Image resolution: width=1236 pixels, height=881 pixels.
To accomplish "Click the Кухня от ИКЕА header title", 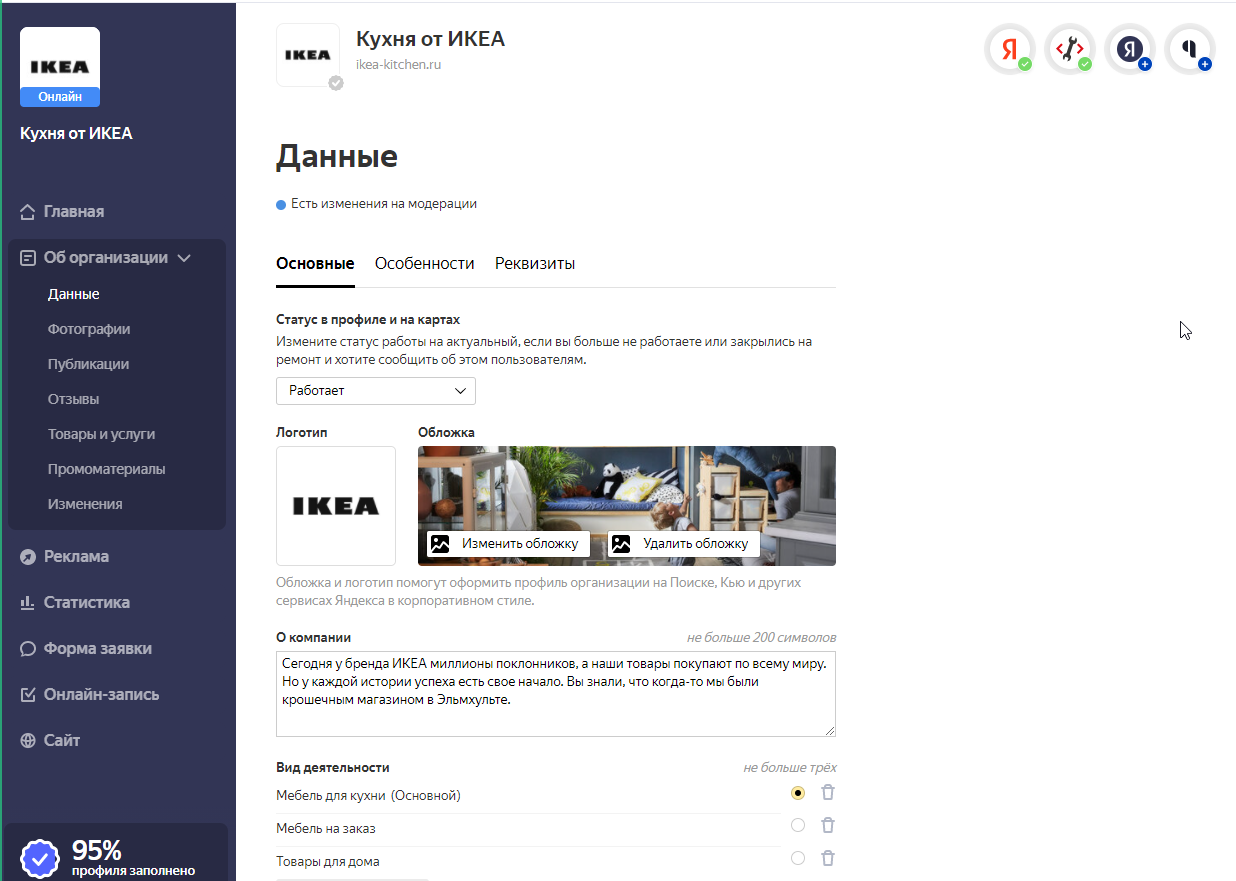I will pyautogui.click(x=430, y=39).
